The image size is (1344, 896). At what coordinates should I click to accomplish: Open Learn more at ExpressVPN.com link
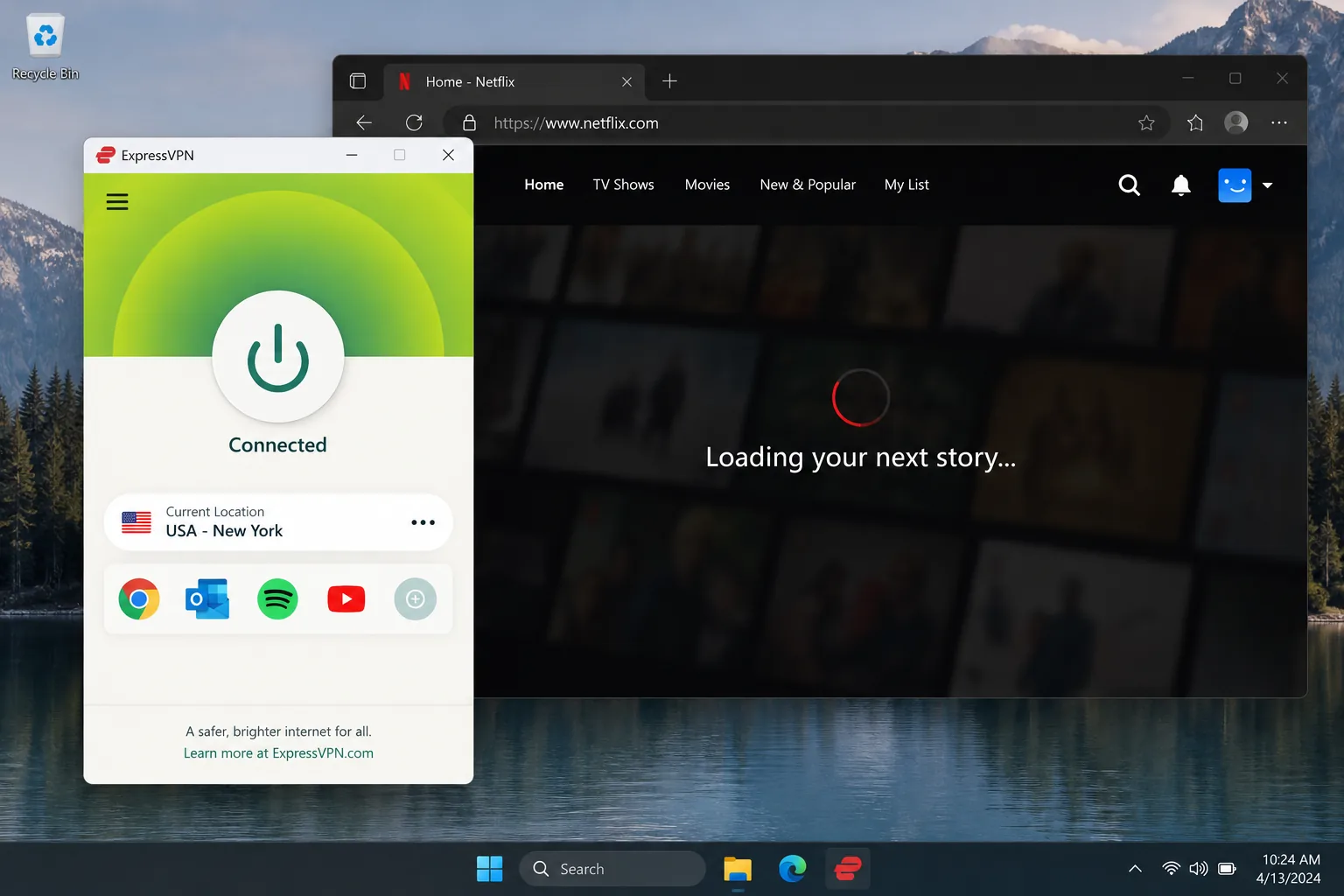(278, 753)
